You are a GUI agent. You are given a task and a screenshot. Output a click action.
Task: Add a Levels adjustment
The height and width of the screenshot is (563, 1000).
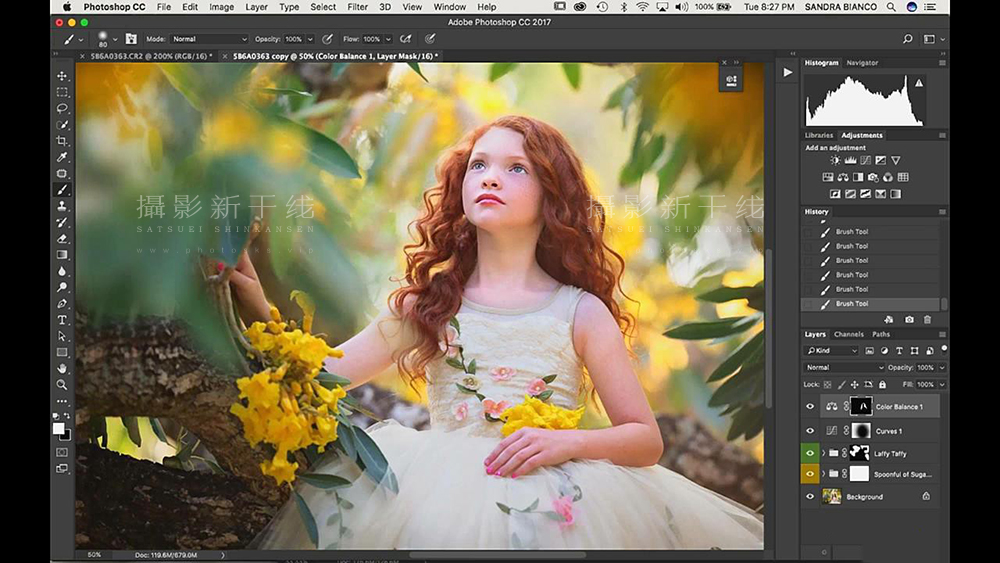(x=850, y=161)
